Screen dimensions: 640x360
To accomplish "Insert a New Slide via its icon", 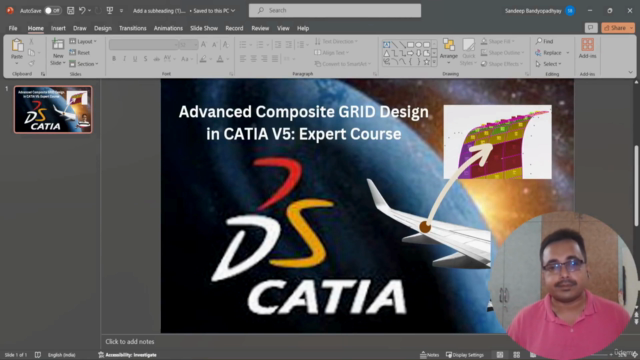I will [58, 44].
